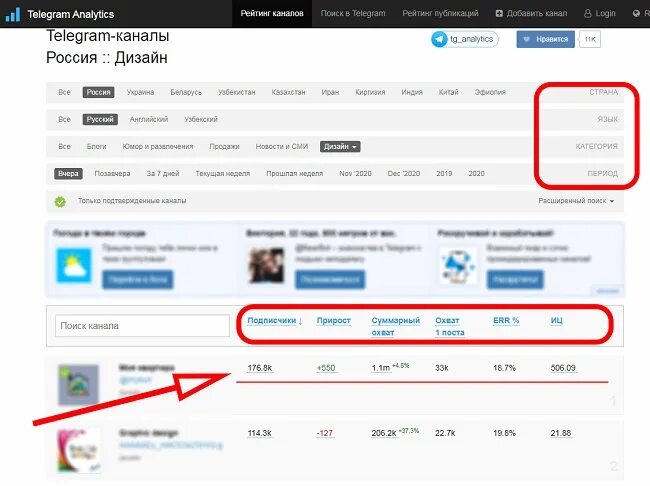Select Прошлая неделя period
Viewport: 650px width, 486px height.
coord(294,174)
